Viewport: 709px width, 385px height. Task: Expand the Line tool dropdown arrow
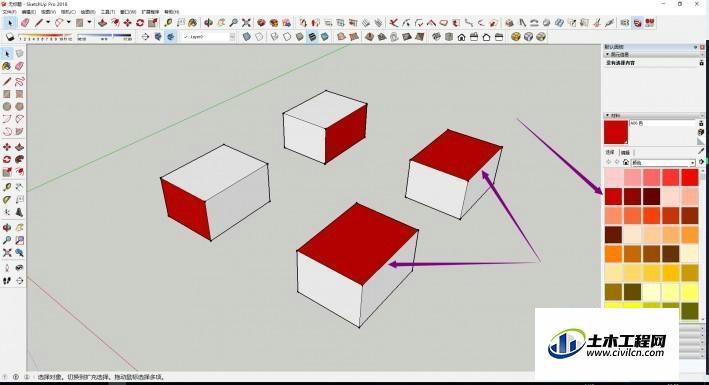pyautogui.click(x=48, y=22)
